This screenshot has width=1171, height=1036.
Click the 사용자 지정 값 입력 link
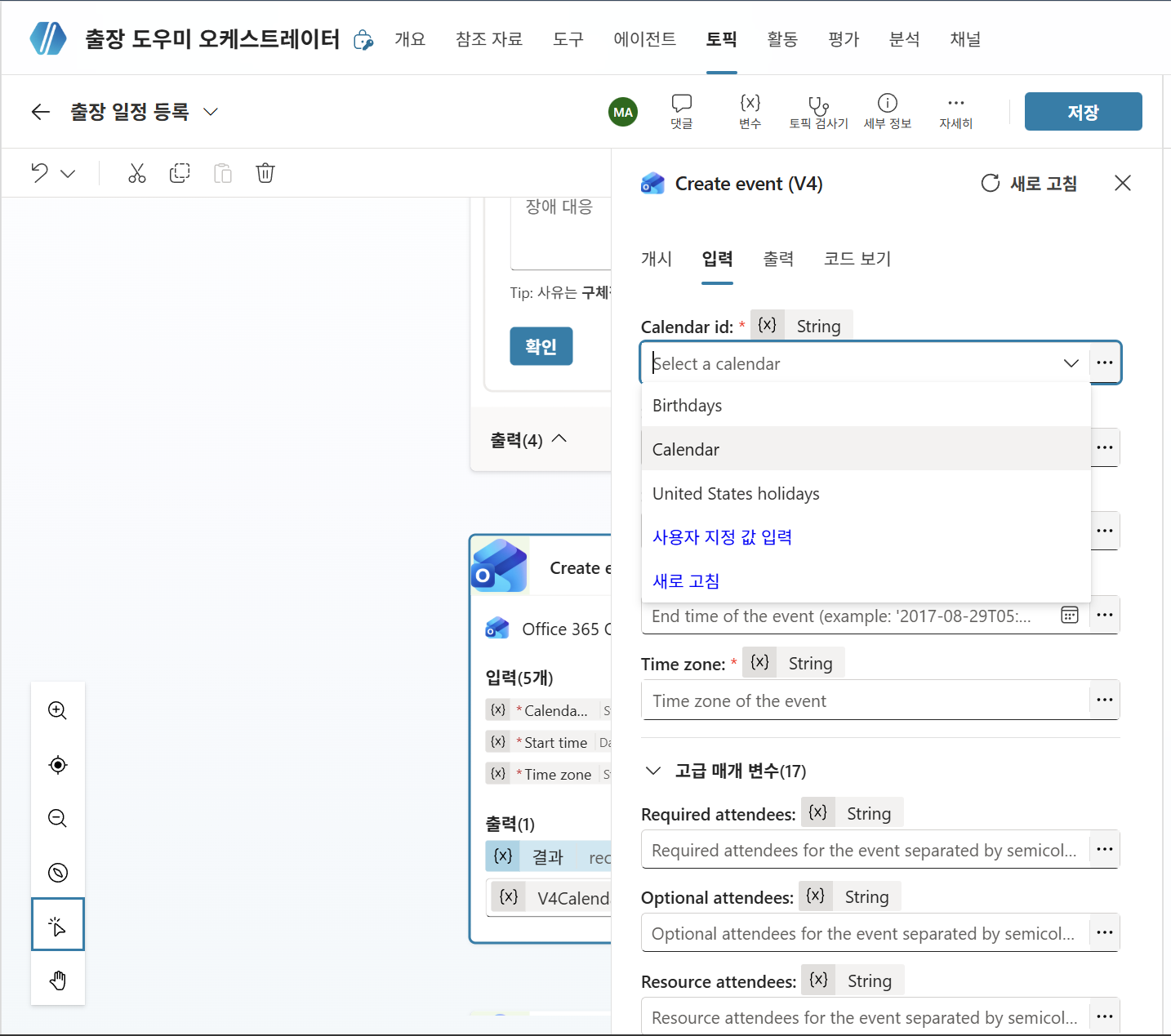(722, 537)
